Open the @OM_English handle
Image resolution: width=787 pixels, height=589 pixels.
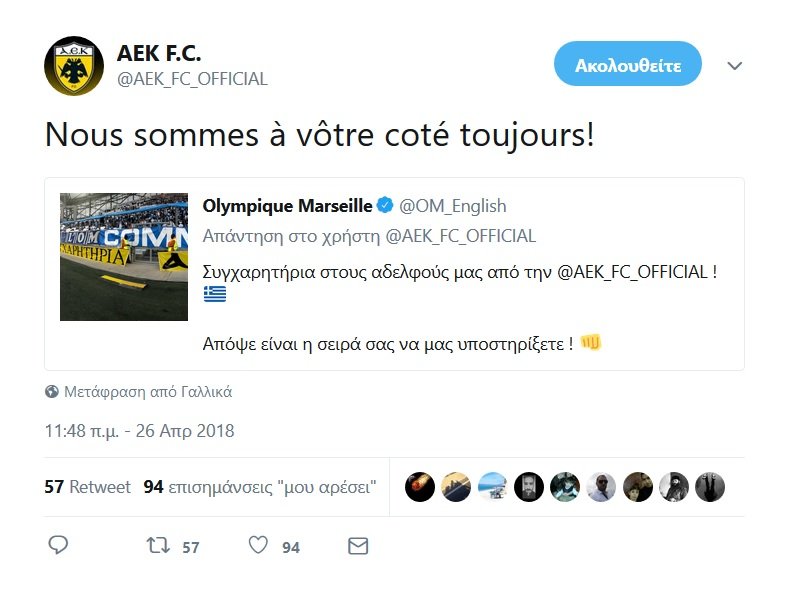pos(453,206)
